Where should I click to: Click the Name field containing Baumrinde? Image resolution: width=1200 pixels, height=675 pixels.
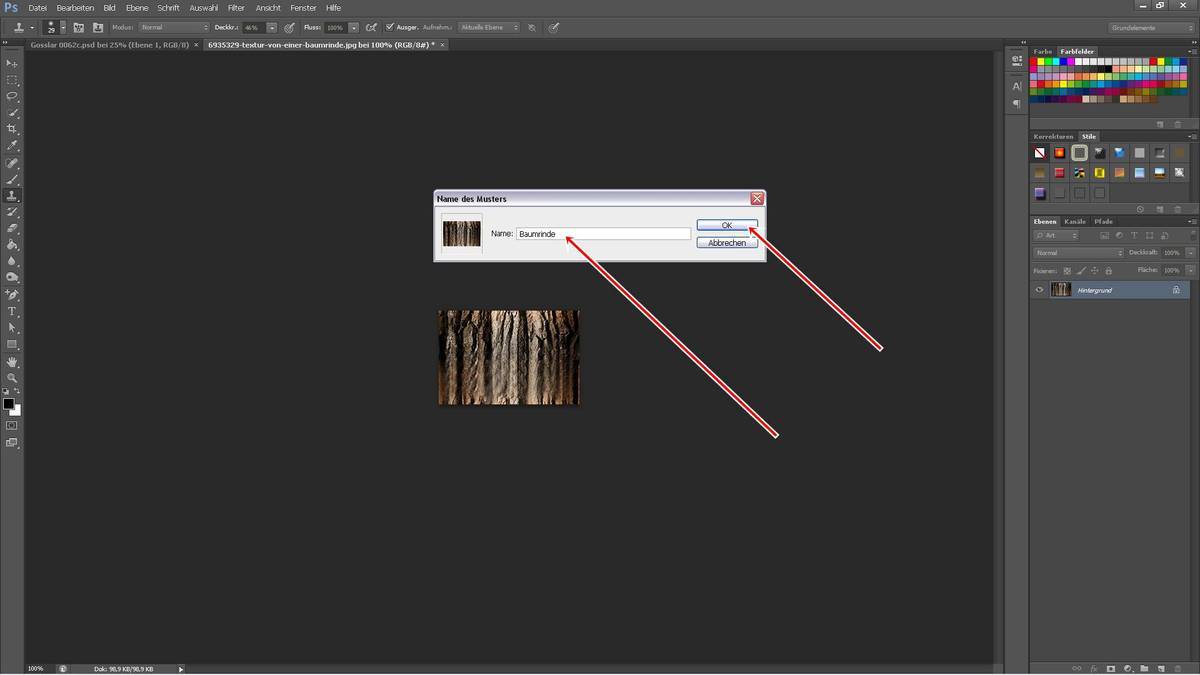pyautogui.click(x=603, y=234)
